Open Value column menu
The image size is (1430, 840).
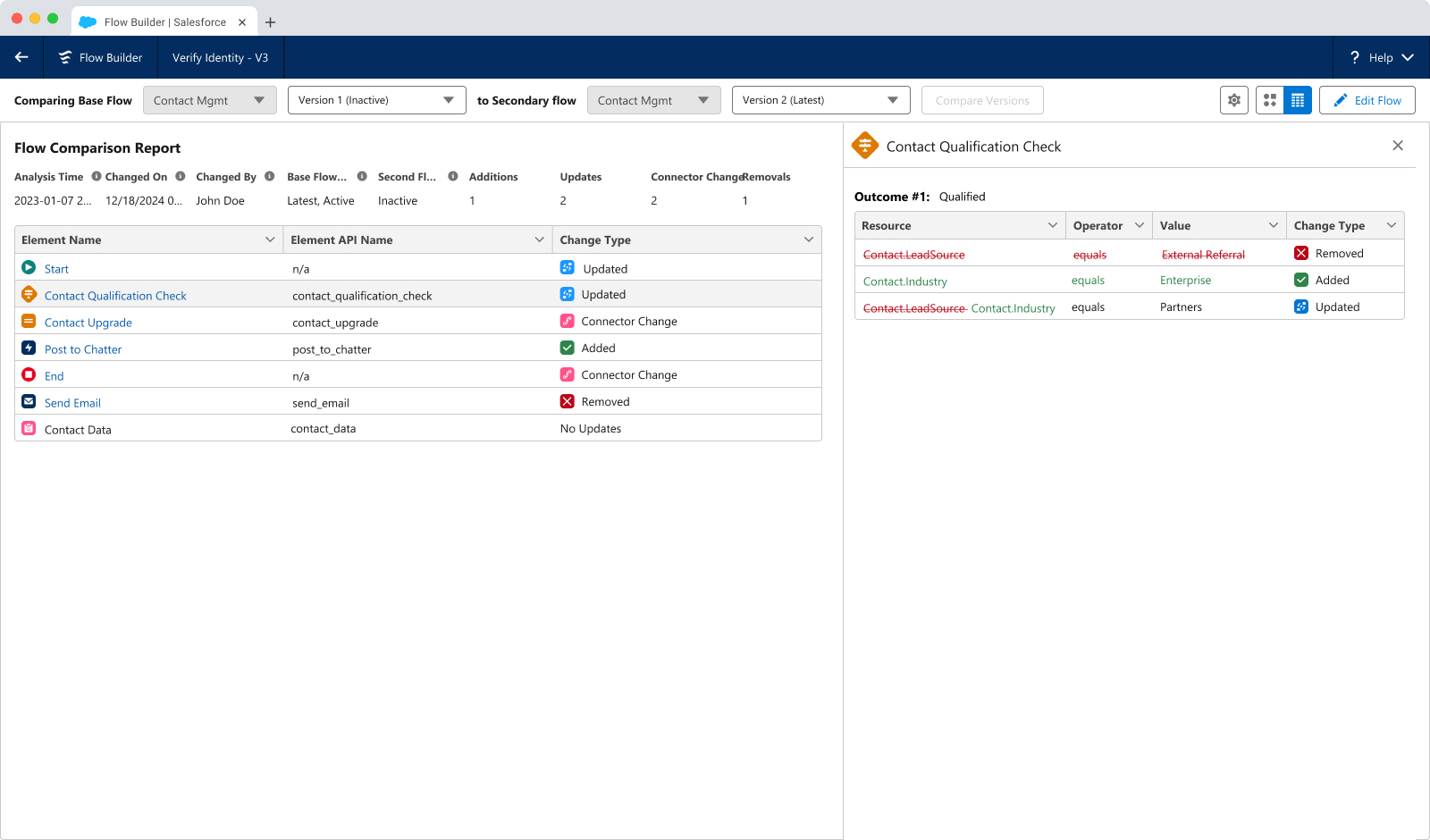pyautogui.click(x=1274, y=225)
